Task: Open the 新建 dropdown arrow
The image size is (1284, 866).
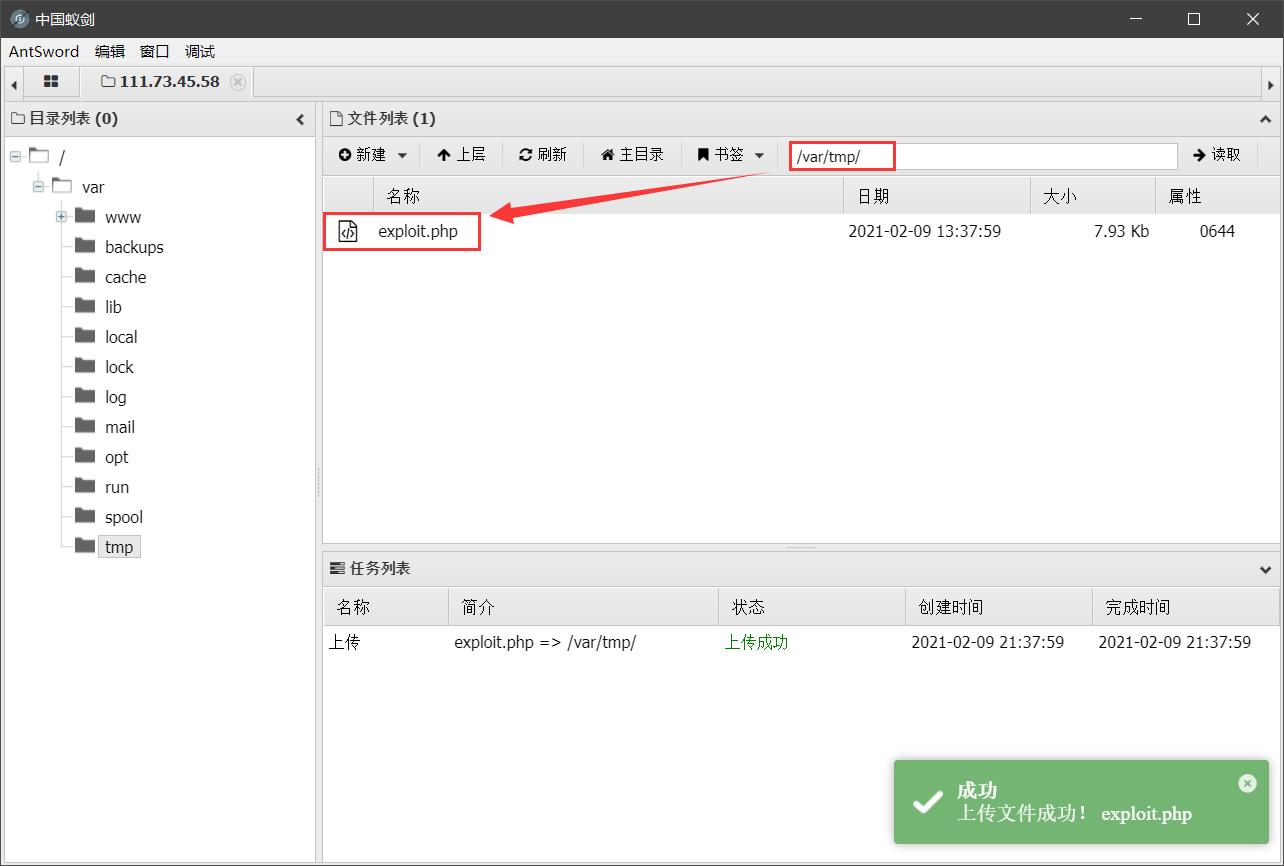Action: tap(403, 155)
